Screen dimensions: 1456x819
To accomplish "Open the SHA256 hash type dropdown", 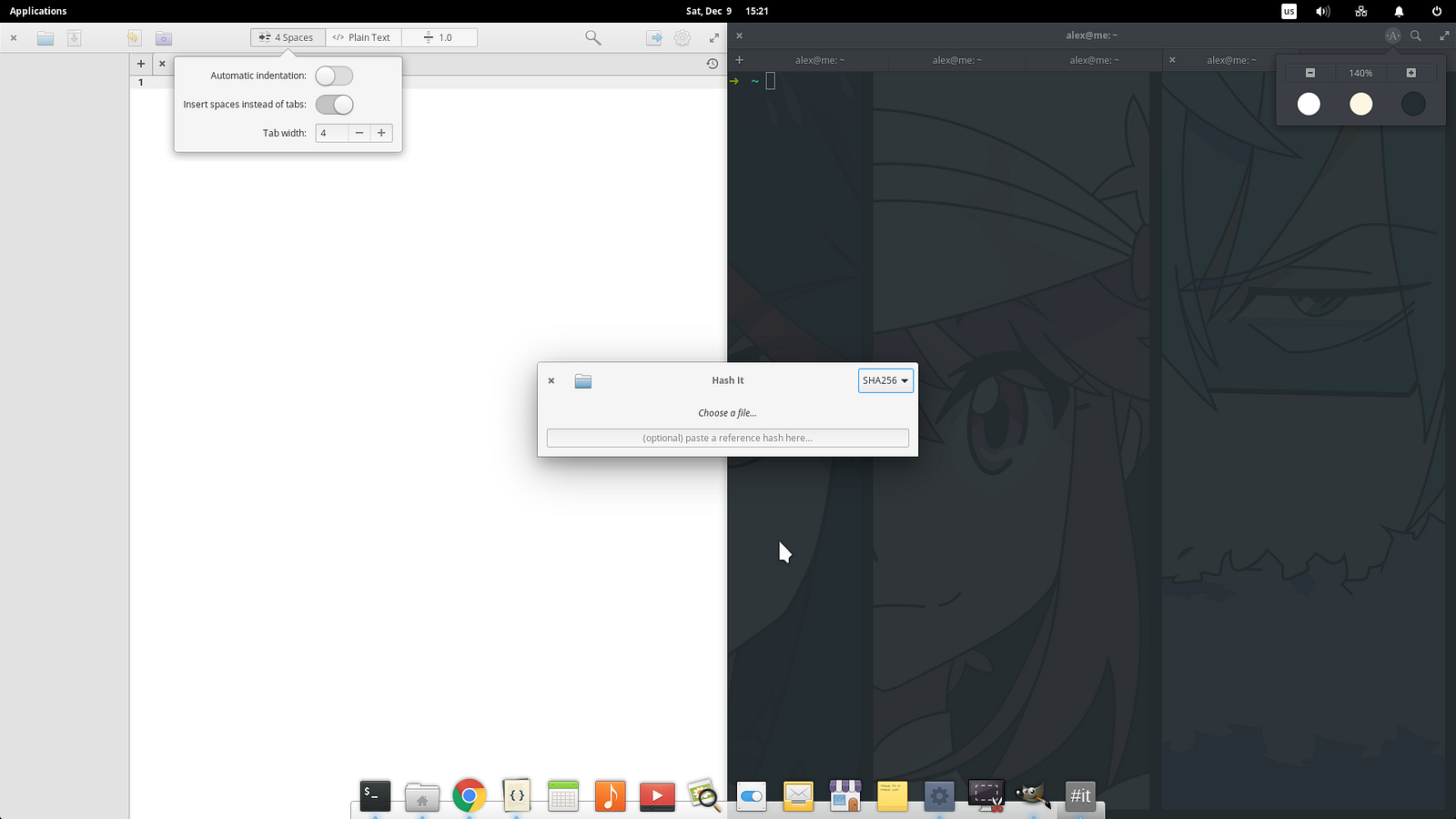I will pos(885,380).
